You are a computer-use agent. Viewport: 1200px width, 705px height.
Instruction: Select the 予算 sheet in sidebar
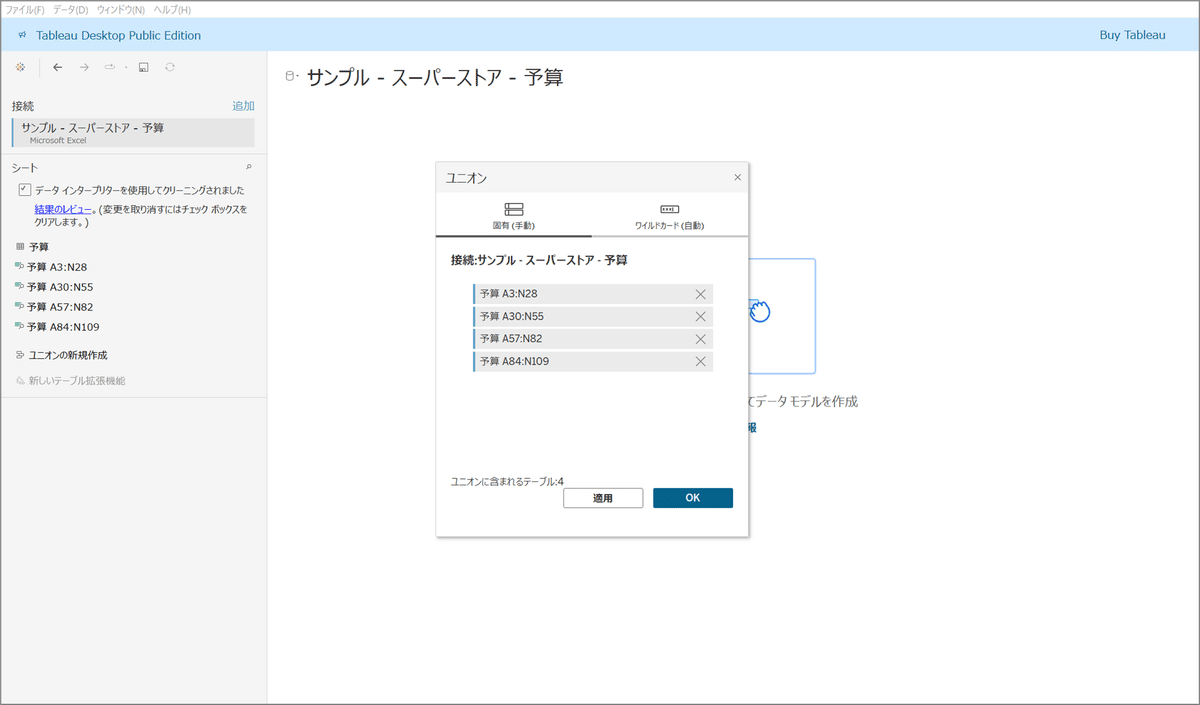pos(39,246)
